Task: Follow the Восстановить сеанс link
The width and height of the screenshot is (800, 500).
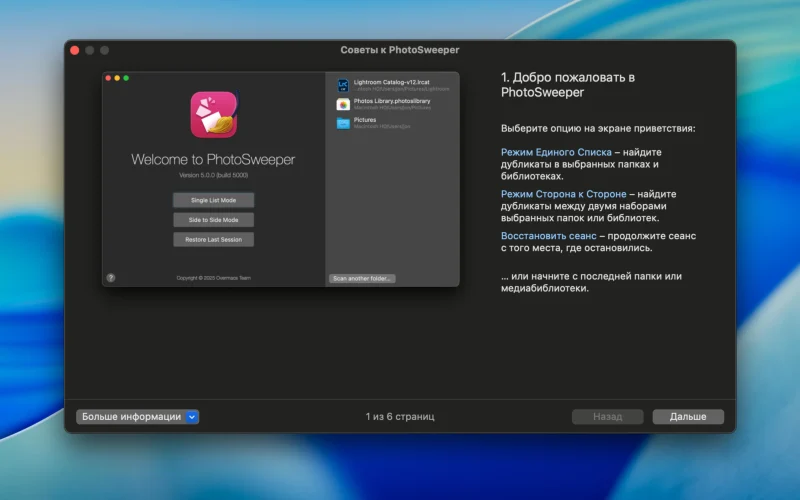Action: (x=548, y=236)
